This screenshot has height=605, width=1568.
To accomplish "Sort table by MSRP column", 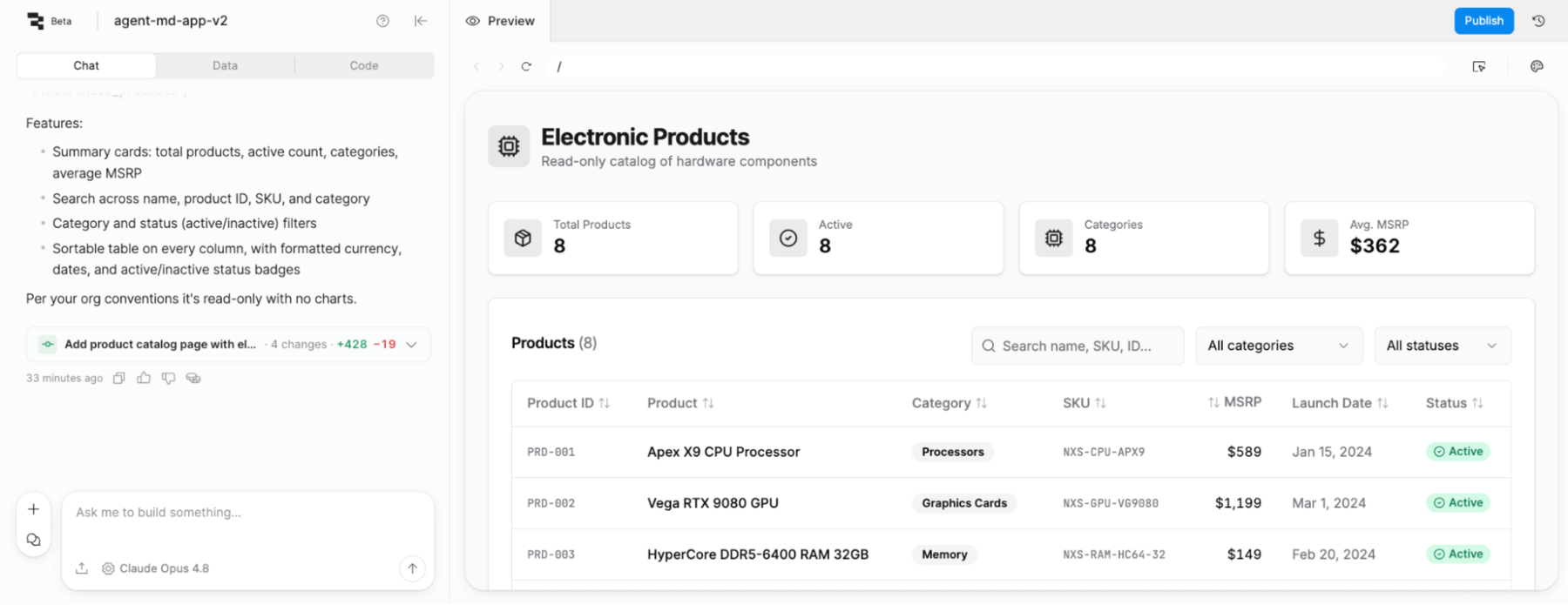I will (x=1234, y=402).
